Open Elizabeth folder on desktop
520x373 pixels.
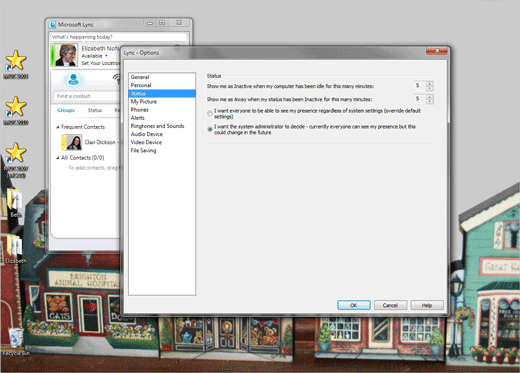(15, 249)
